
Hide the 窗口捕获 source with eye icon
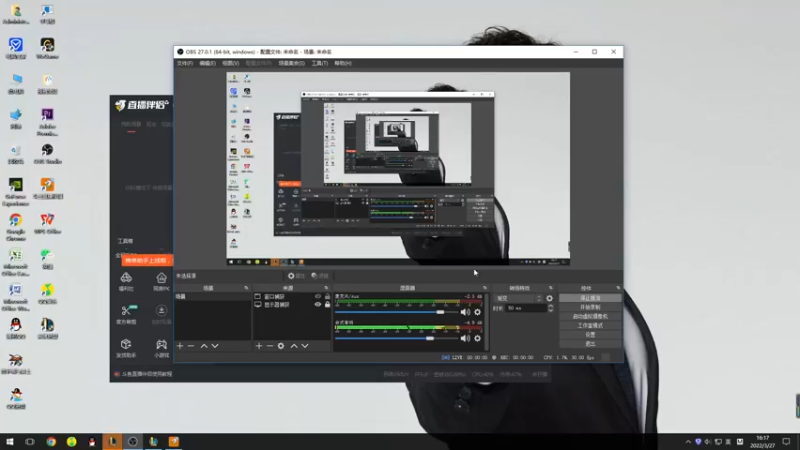pyautogui.click(x=318, y=296)
